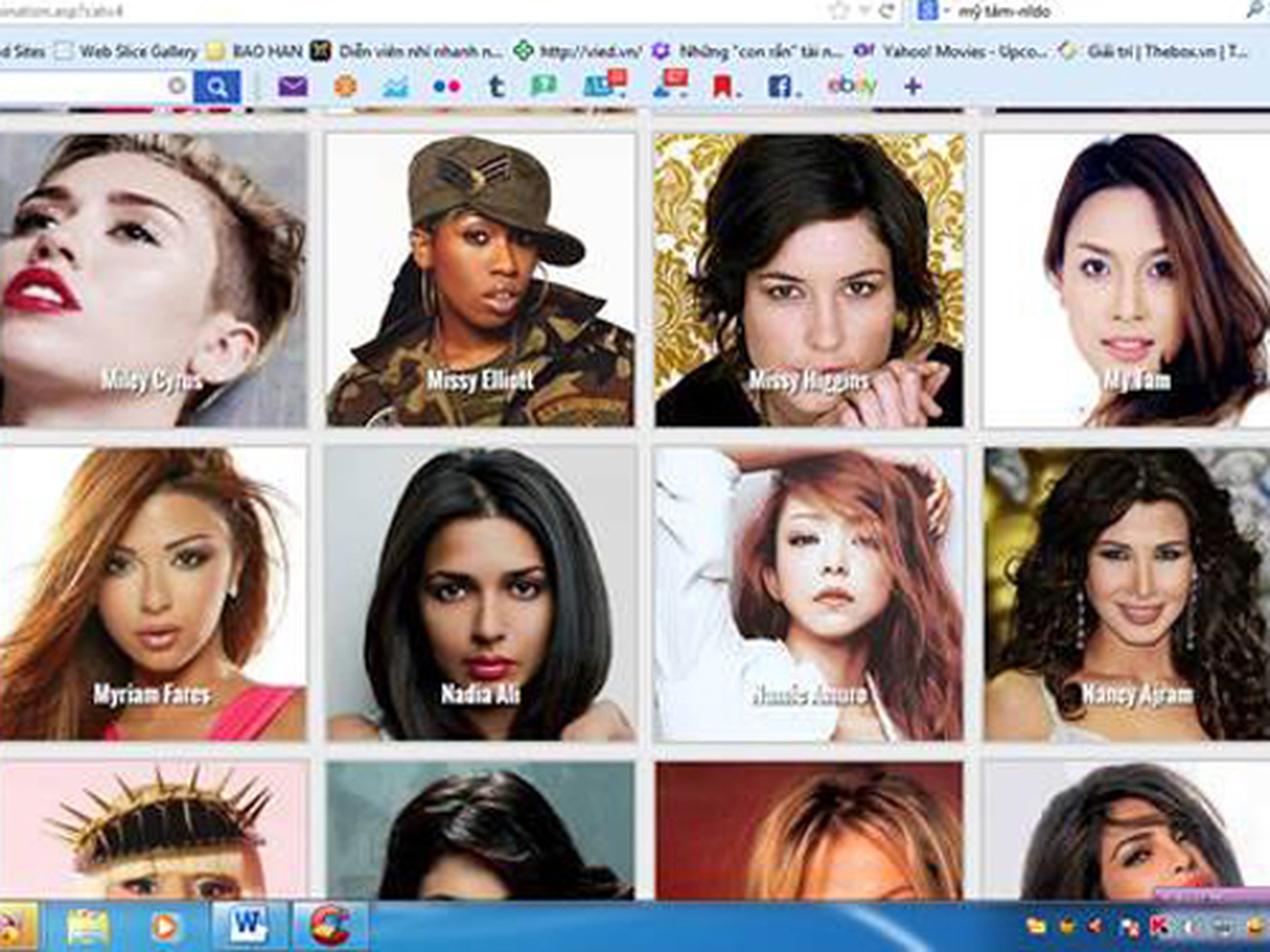Open the search engine dropdown beside Google icon

click(x=948, y=11)
